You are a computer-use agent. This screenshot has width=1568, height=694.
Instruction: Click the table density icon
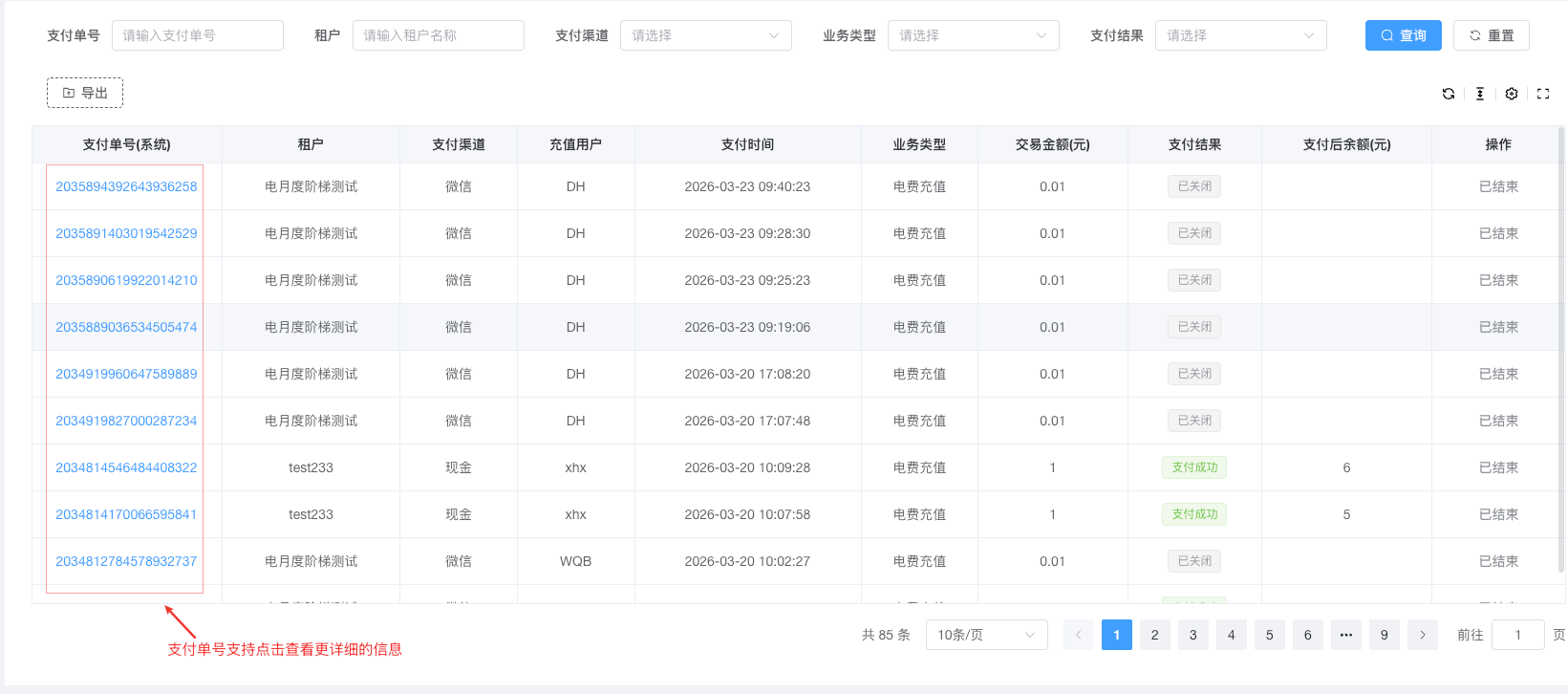(1480, 94)
